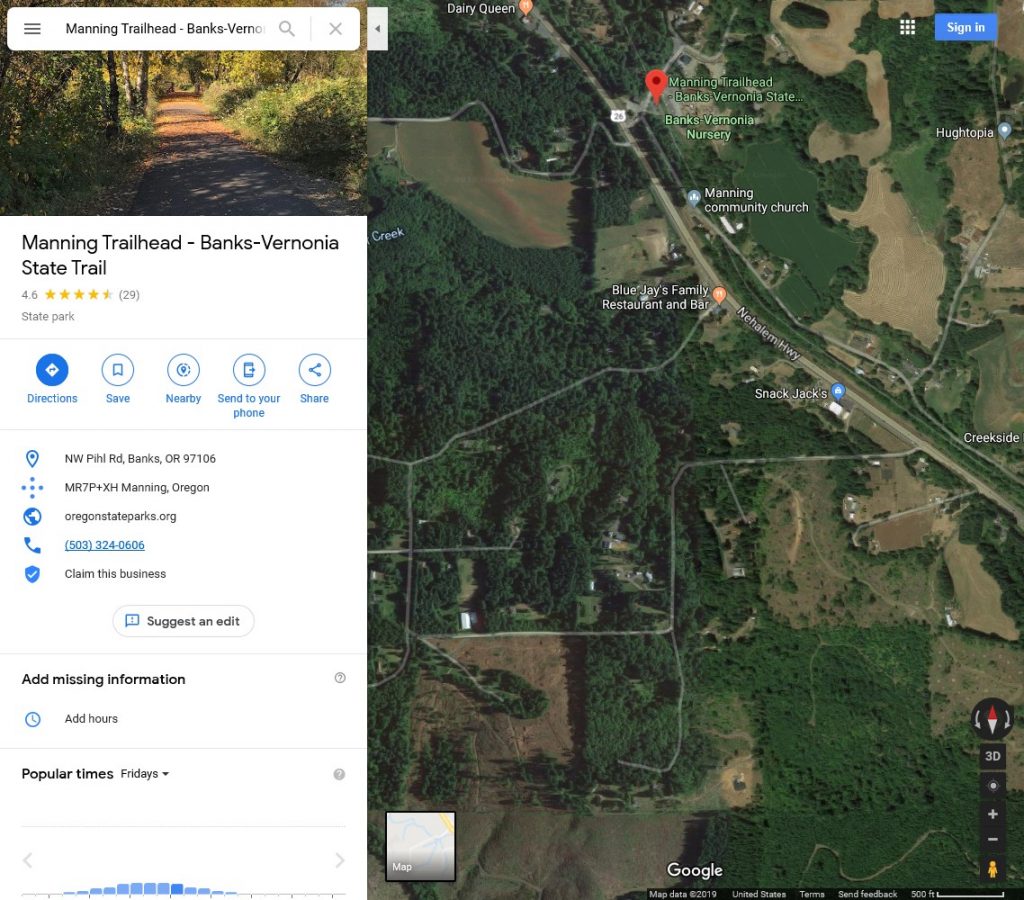Click the search magnifier icon
This screenshot has height=900, width=1024.
(287, 29)
